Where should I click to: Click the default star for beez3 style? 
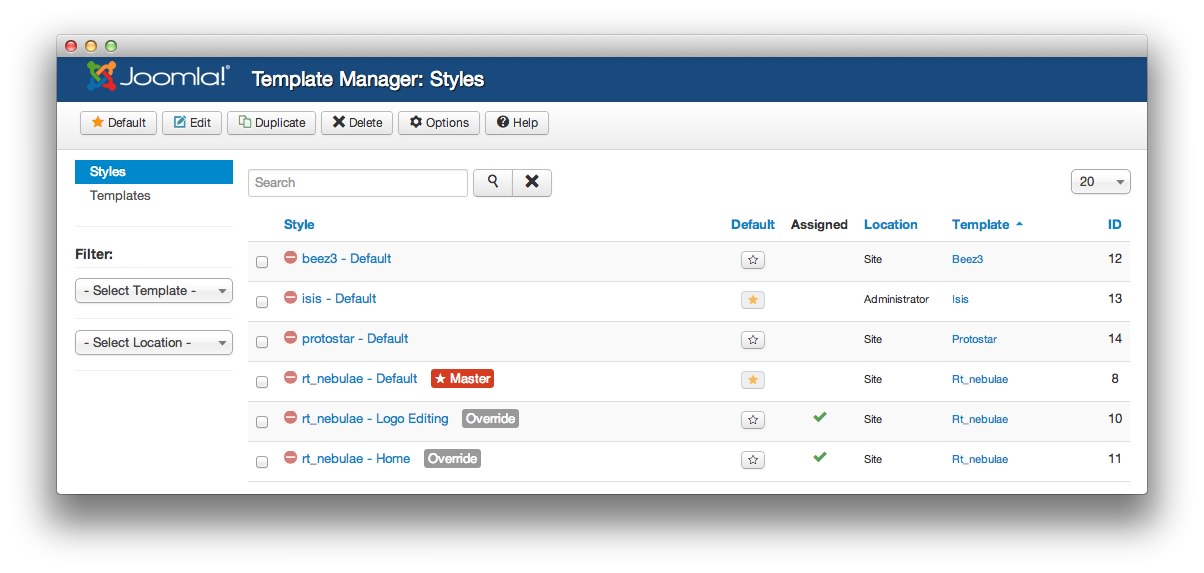753,260
